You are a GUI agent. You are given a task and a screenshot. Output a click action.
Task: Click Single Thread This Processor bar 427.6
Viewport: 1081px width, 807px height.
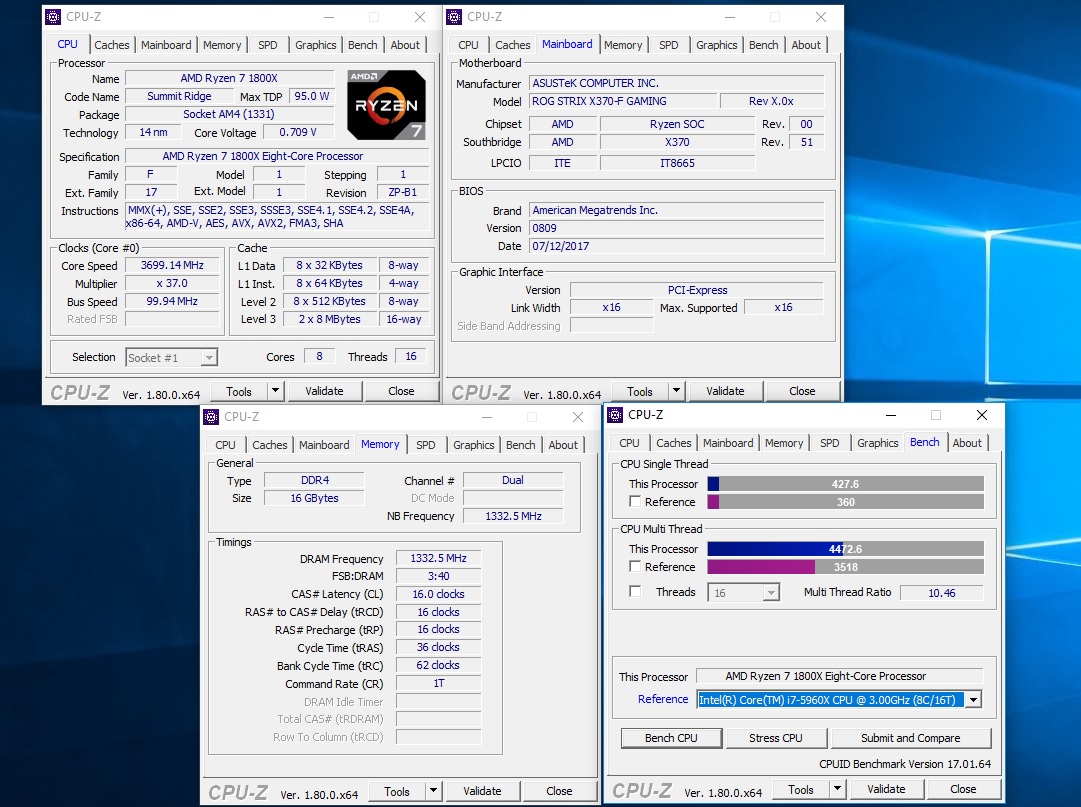pos(845,484)
